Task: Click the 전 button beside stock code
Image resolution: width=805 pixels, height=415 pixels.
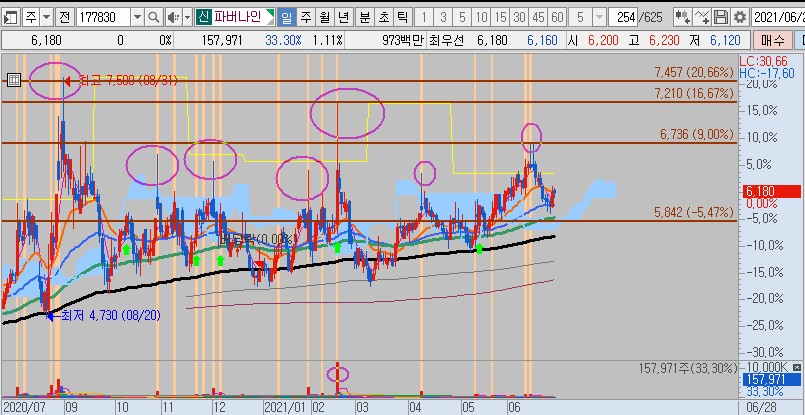Action: coord(64,17)
